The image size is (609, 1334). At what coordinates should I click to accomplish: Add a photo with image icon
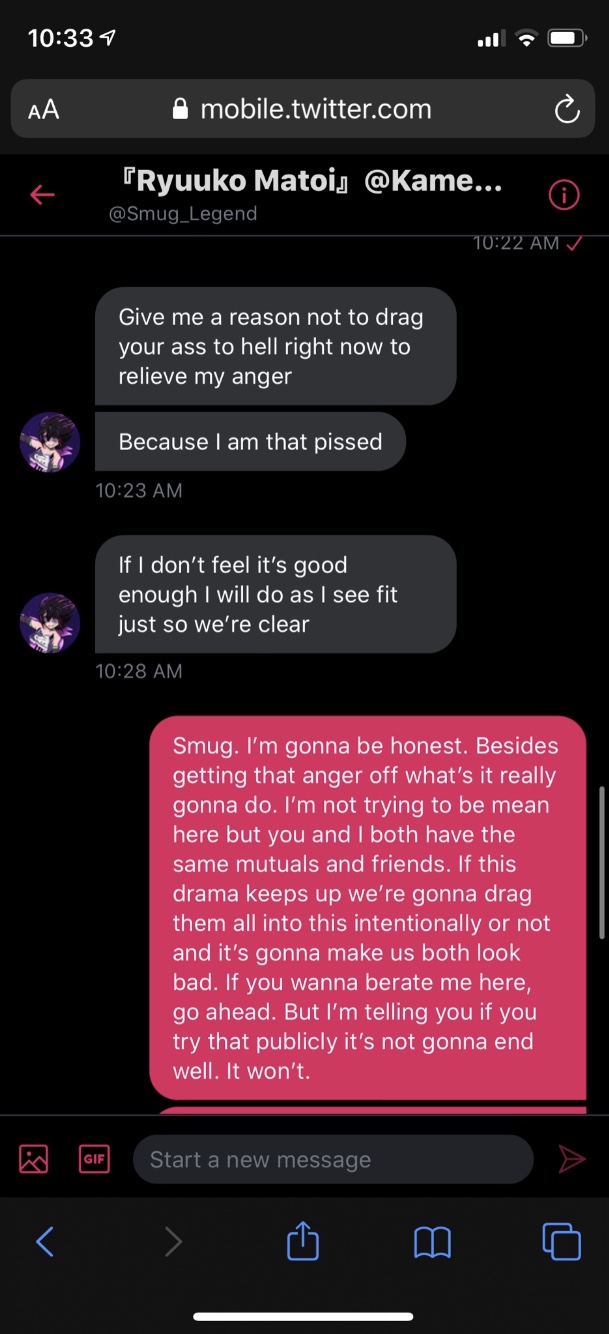pyautogui.click(x=34, y=1159)
